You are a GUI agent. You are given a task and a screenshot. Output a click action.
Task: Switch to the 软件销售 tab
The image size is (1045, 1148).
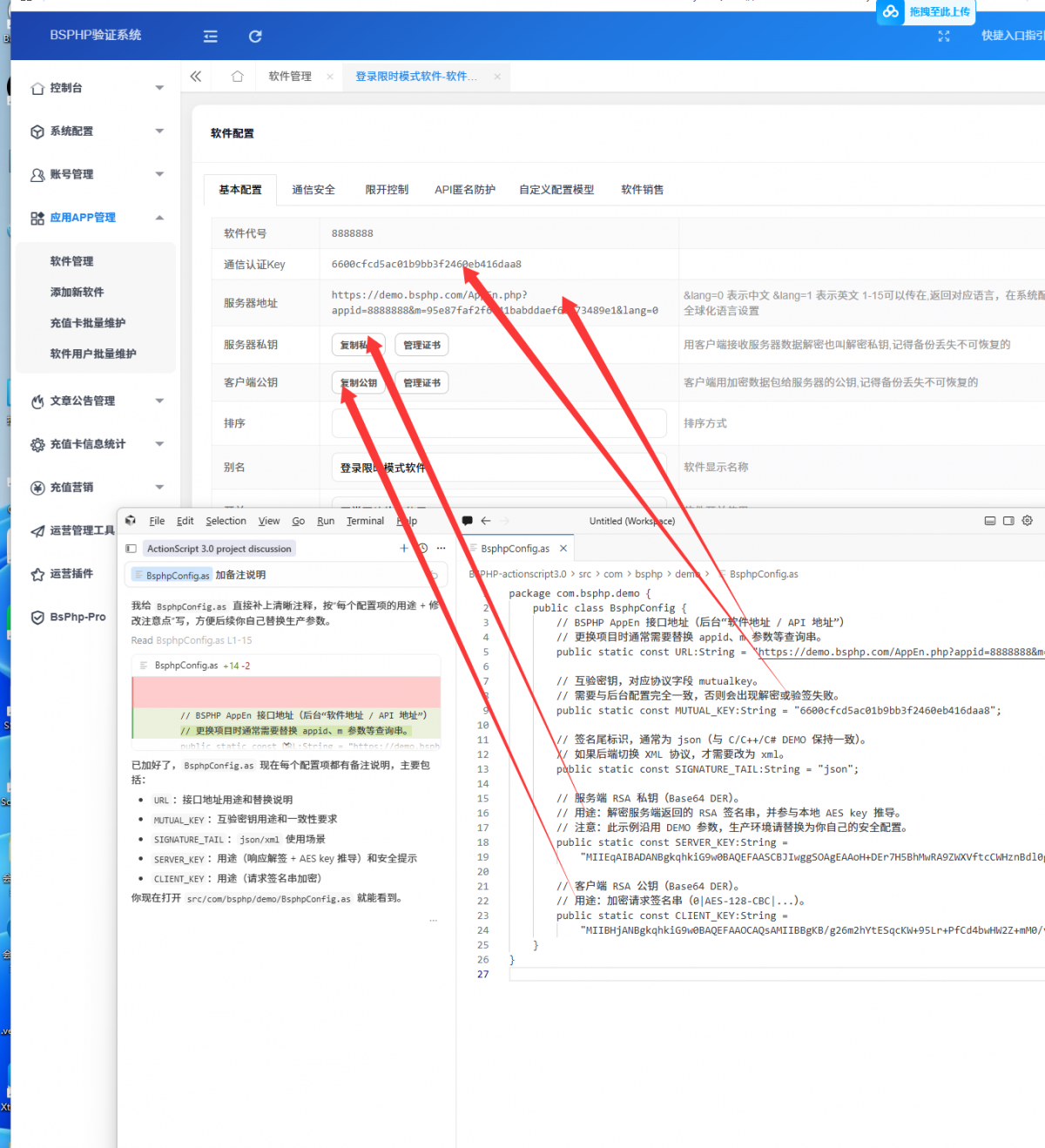point(643,190)
